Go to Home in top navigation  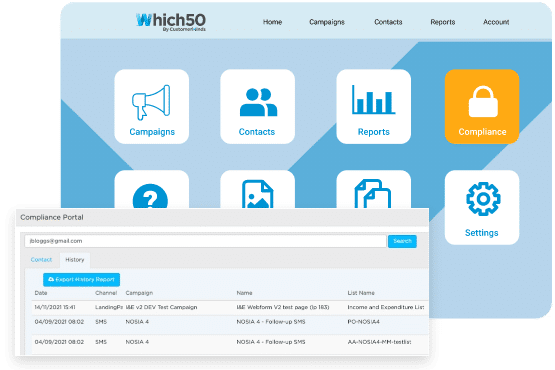(x=272, y=22)
